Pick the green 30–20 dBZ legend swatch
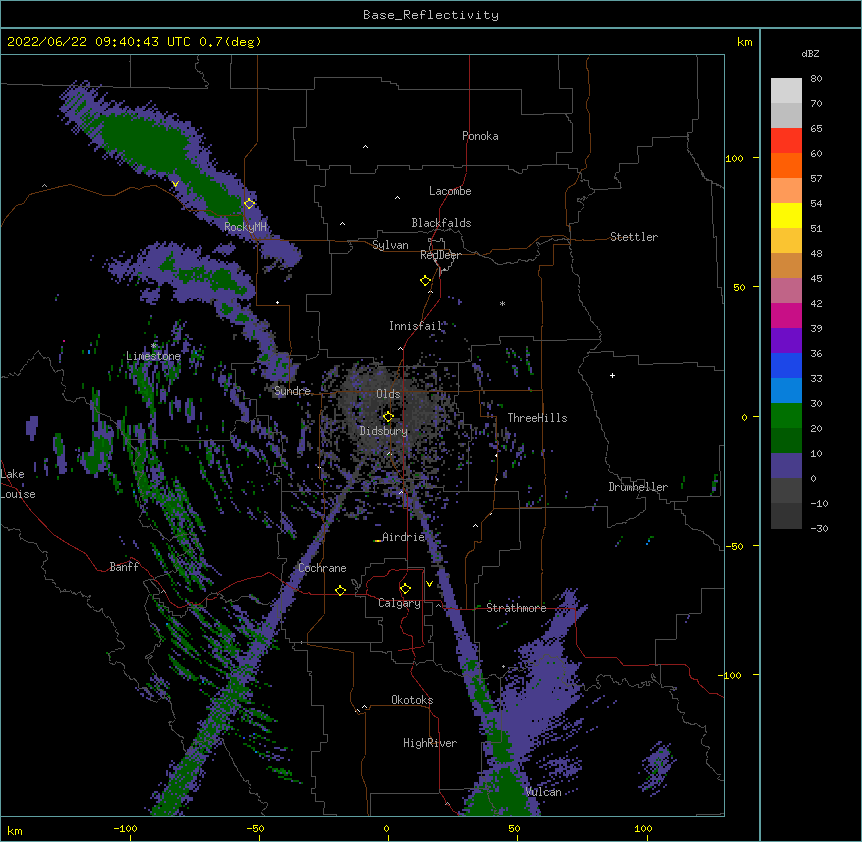The width and height of the screenshot is (862, 842). click(786, 416)
